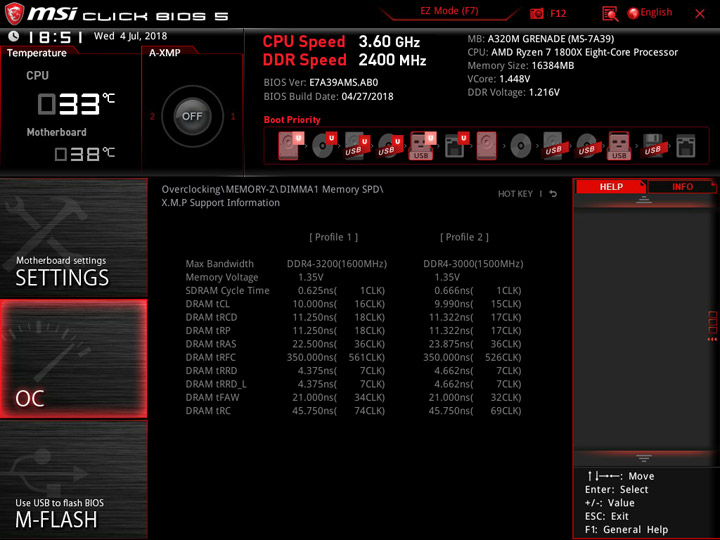Screen dimensions: 720x540
Task: Toggle the A-XMP OFF knob
Action: [x=192, y=116]
